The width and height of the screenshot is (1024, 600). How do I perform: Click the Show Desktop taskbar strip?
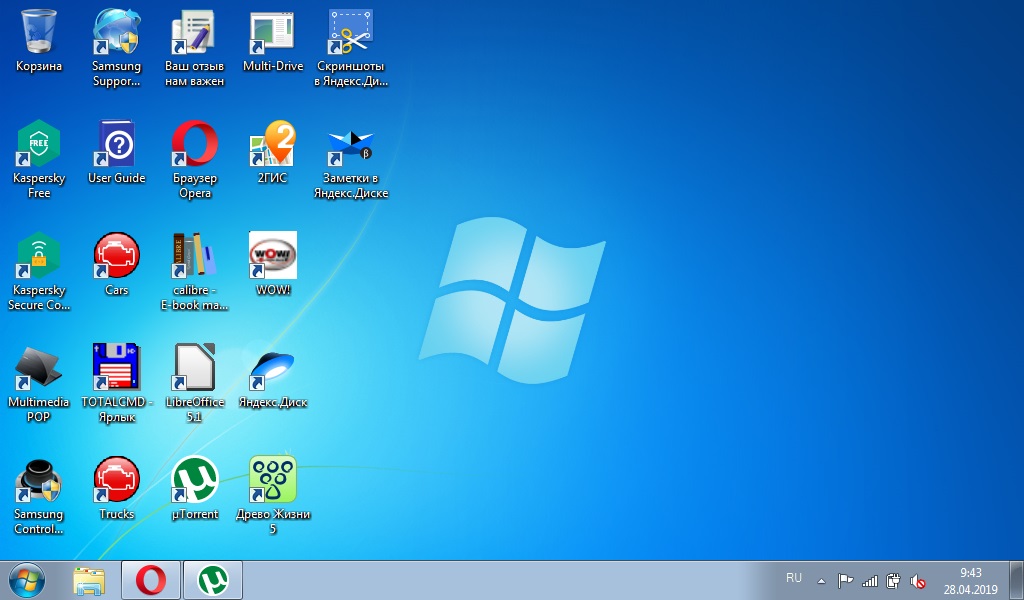1016,580
